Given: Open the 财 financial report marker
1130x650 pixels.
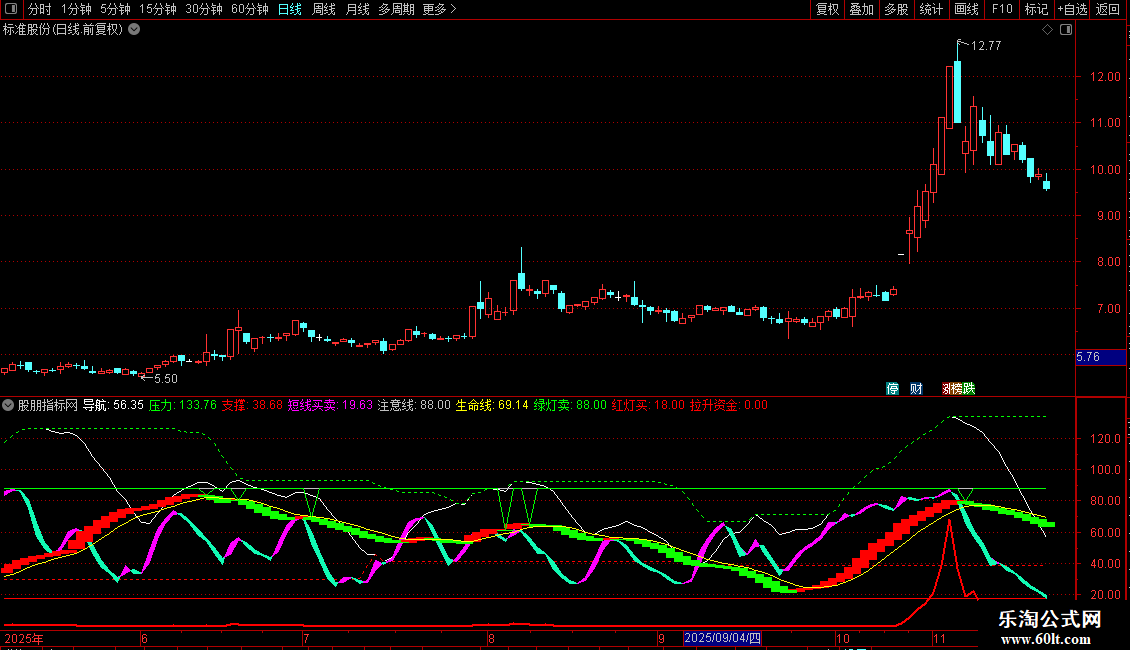Looking at the screenshot, I should click(x=916, y=388).
